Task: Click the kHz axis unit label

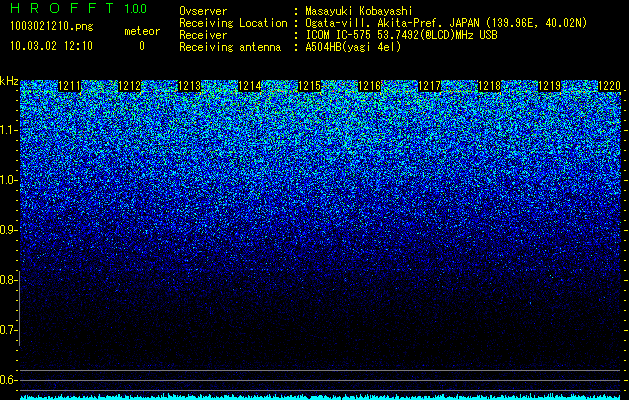Action: point(9,81)
